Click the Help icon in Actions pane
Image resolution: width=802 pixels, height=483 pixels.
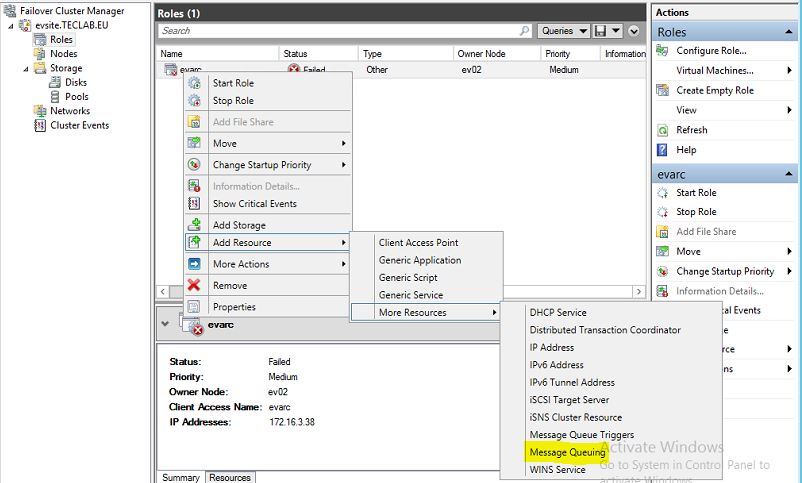(x=664, y=150)
